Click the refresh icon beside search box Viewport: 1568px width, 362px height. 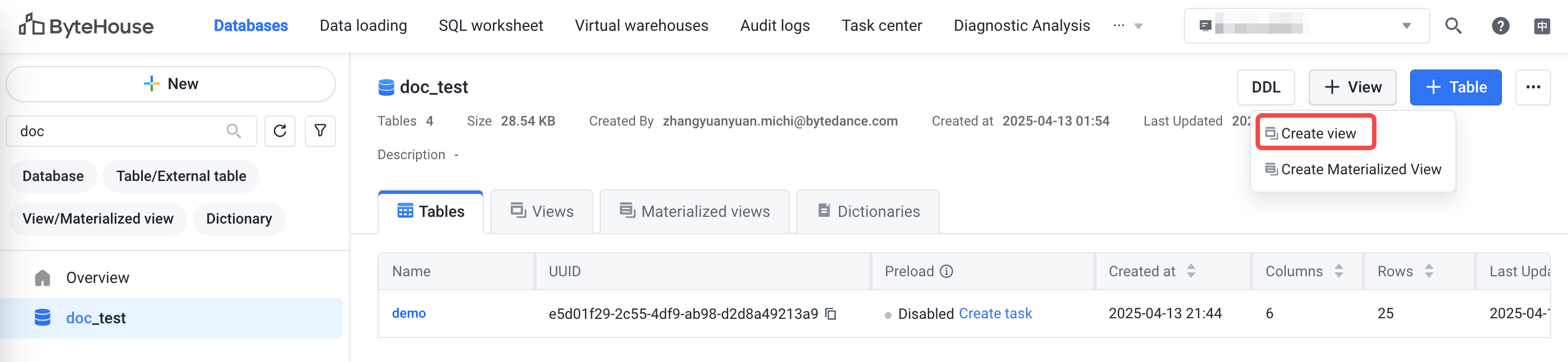279,131
